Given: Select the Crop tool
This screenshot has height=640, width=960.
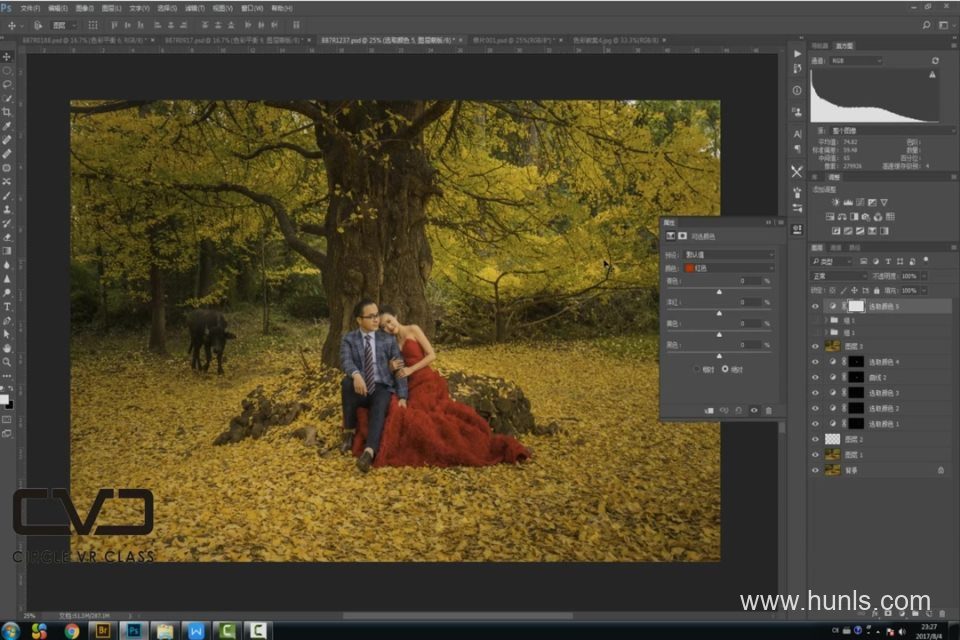Looking at the screenshot, I should coord(7,112).
